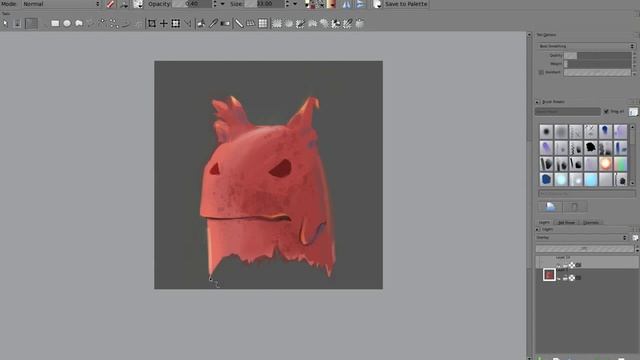Select the red layer thumbnail
Viewport: 640px width, 360px height.
tap(549, 275)
